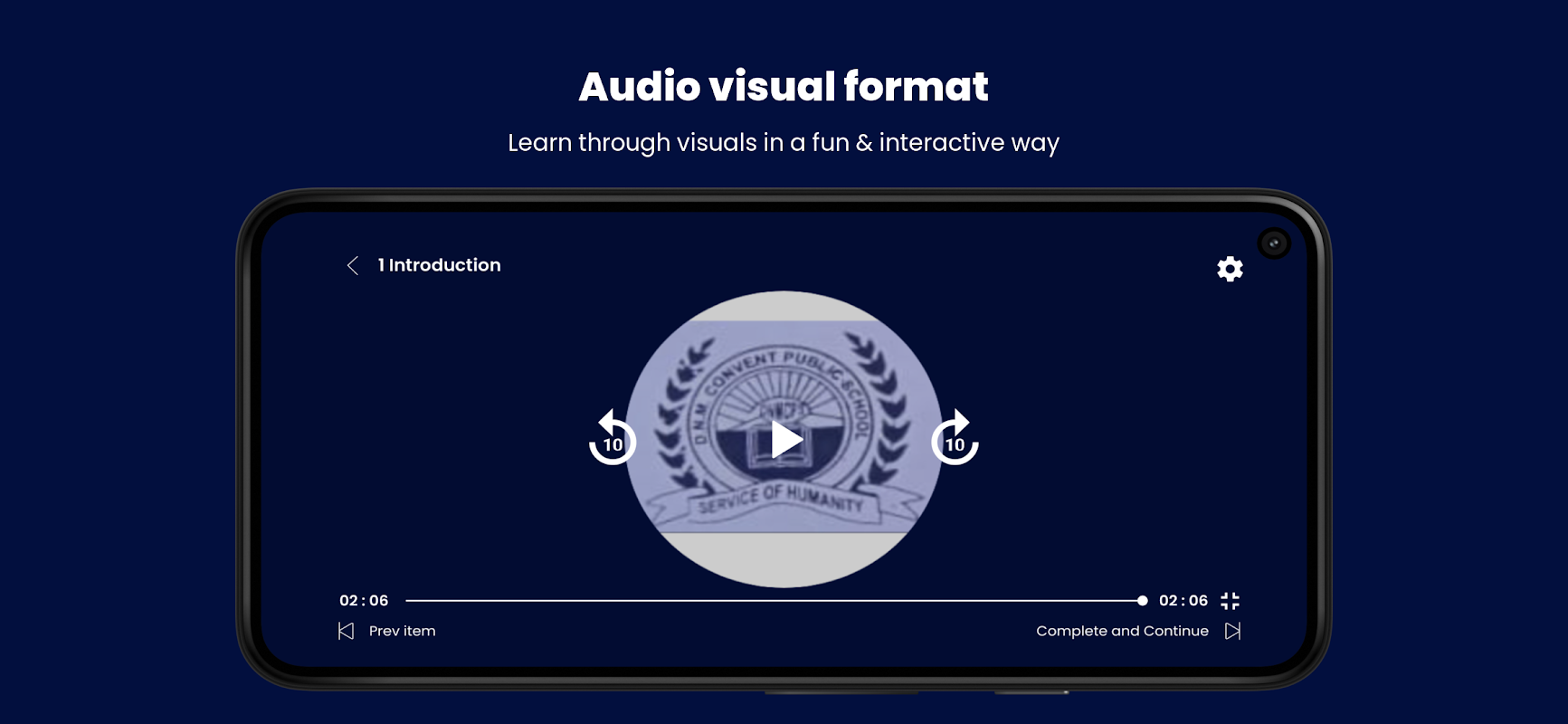
Task: Rewind 10 seconds
Action: [x=613, y=438]
